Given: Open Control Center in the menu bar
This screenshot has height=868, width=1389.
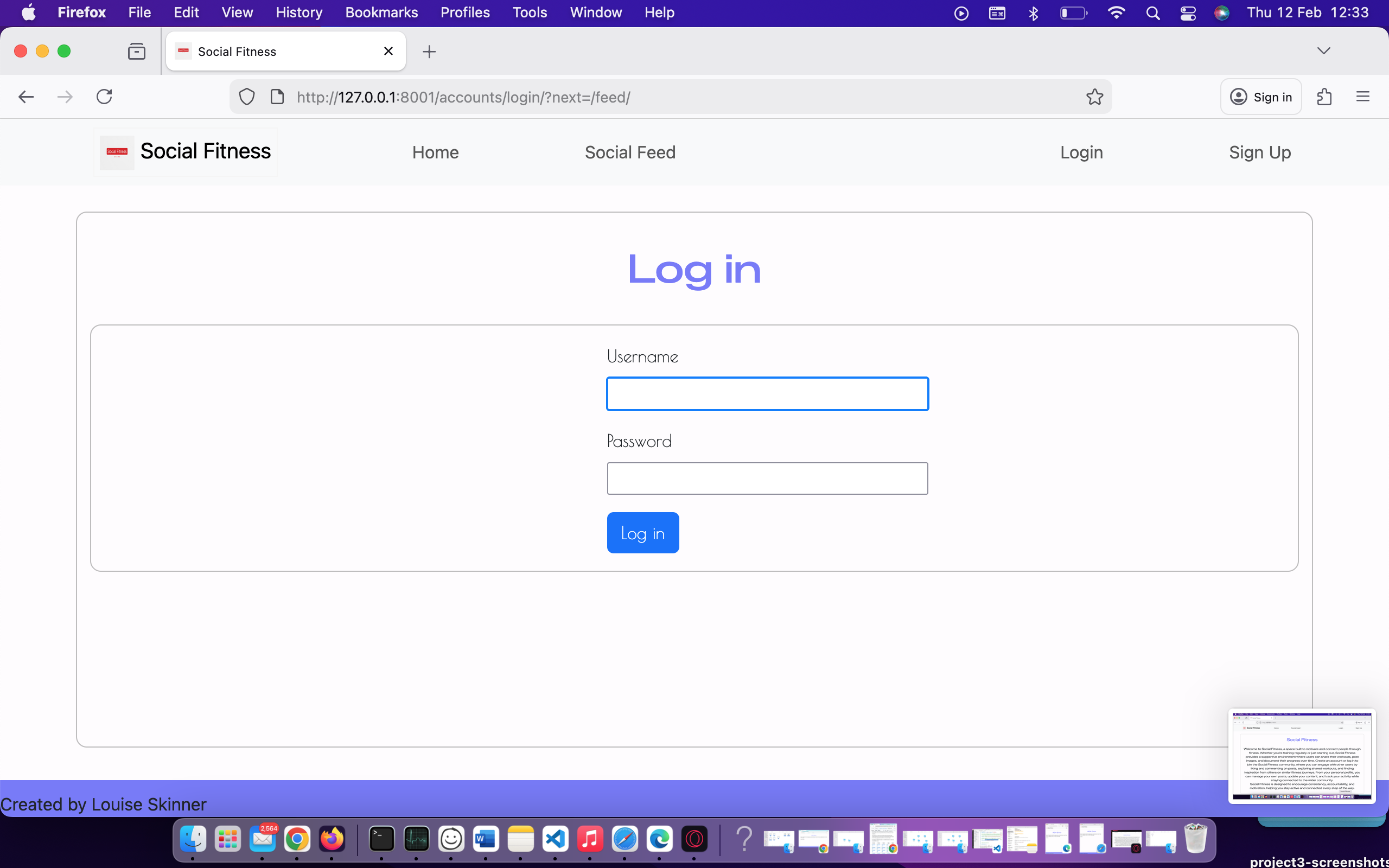Looking at the screenshot, I should point(1188,12).
